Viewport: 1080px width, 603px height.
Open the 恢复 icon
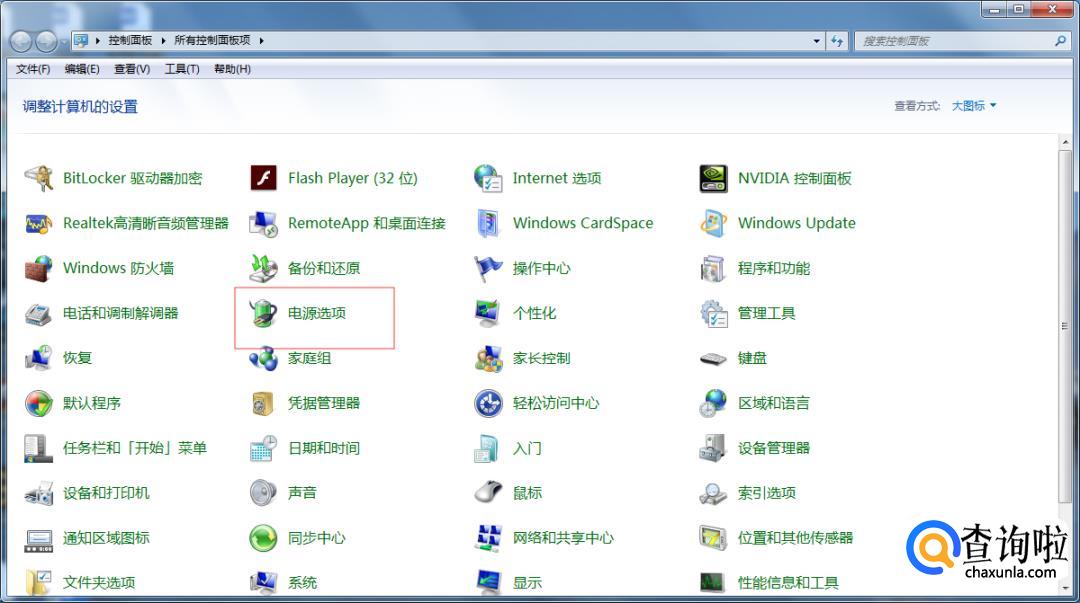click(39, 358)
